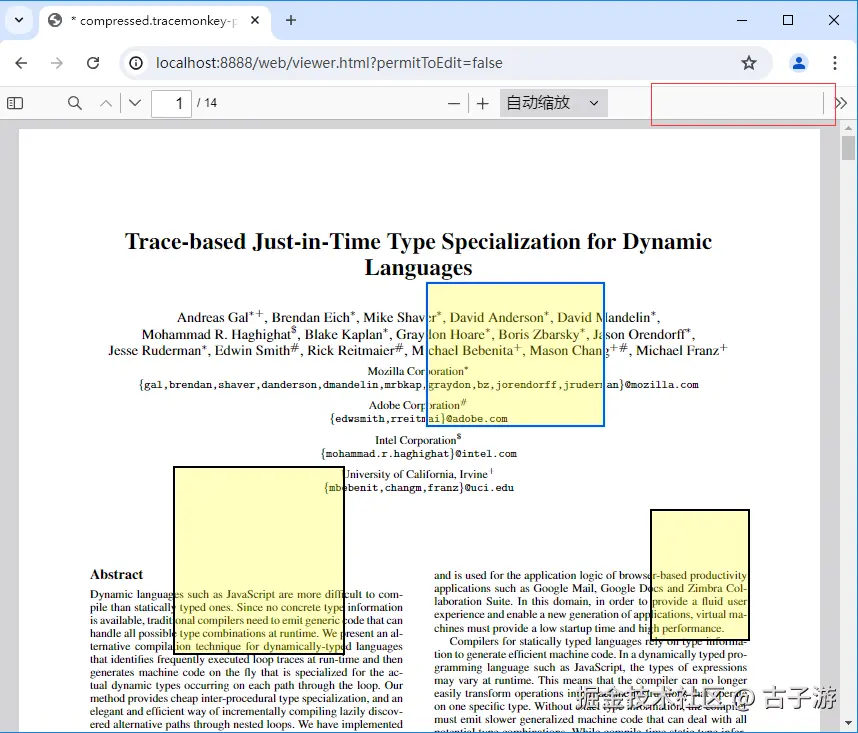Open the secondary tools chevron menu
The height and width of the screenshot is (733, 858).
pos(841,103)
